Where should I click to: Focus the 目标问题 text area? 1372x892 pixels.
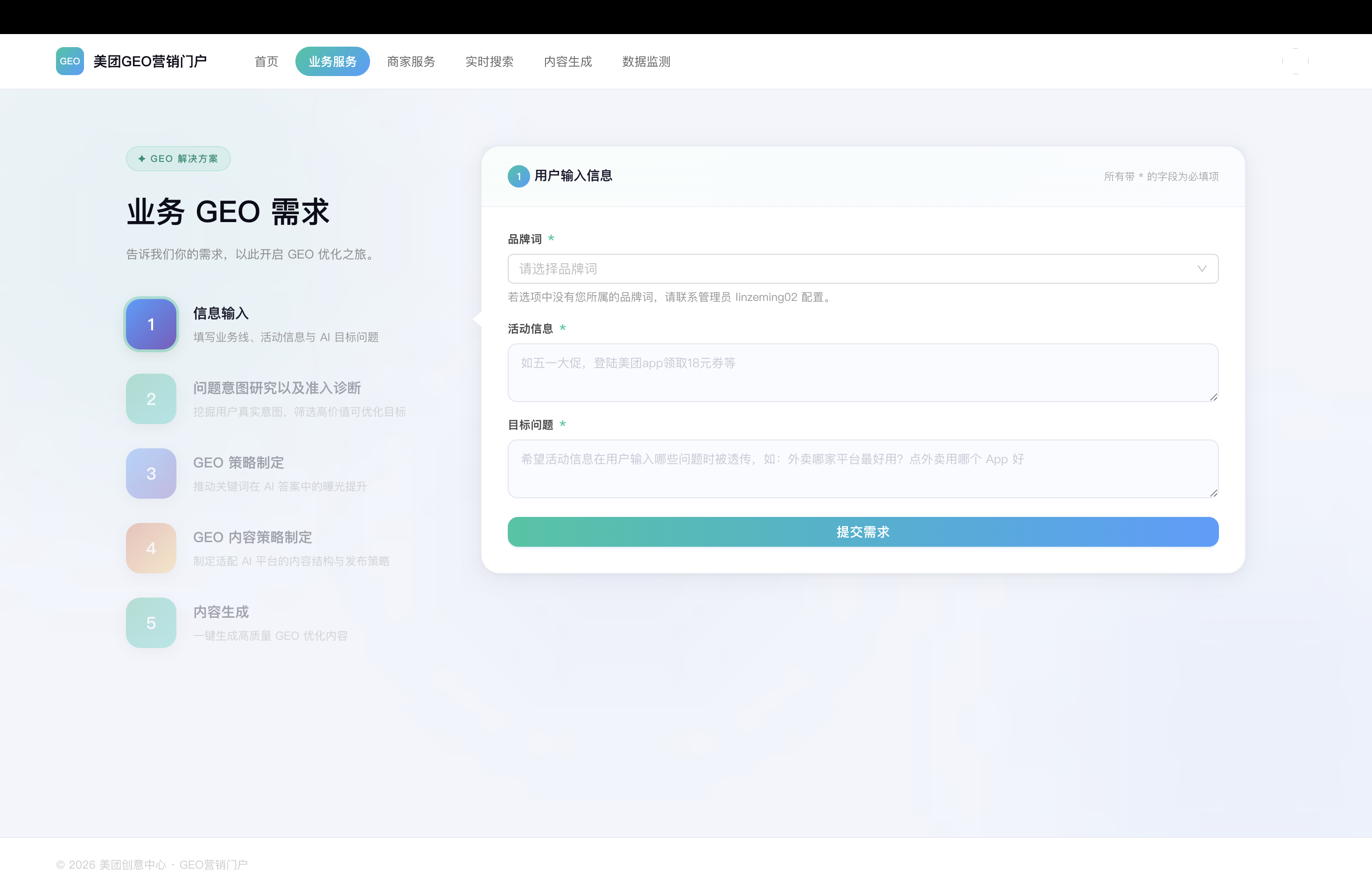tap(863, 469)
